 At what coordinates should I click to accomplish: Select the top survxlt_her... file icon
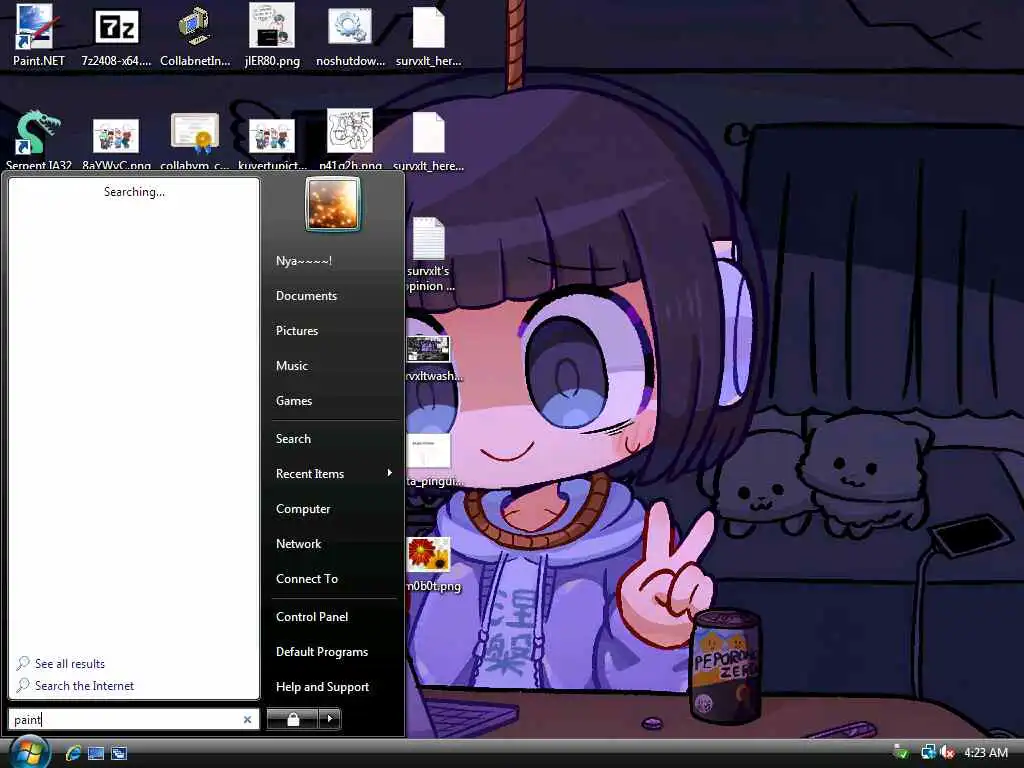(428, 35)
